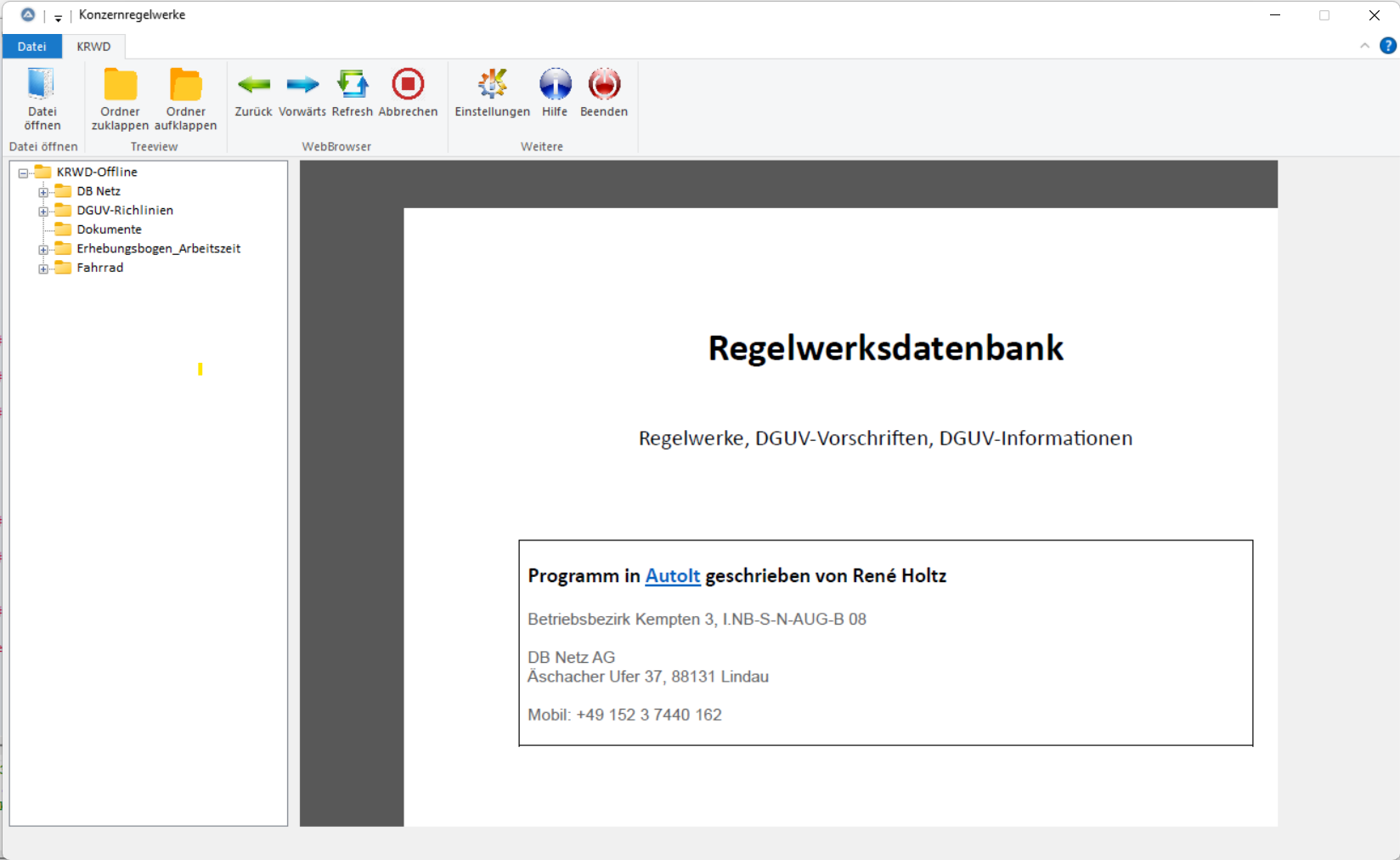Stop loading with Abbrechen icon

(x=408, y=84)
